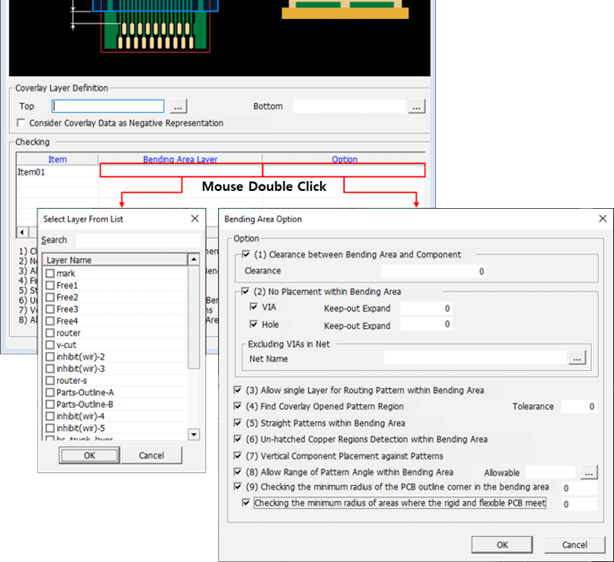This screenshot has height=562, width=614.
Task: Select the router layer in list
Action: 68,333
